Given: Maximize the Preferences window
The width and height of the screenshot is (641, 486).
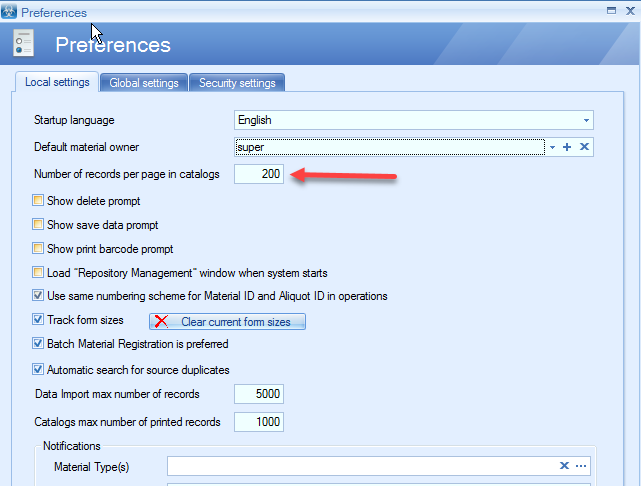Looking at the screenshot, I should pos(611,11).
